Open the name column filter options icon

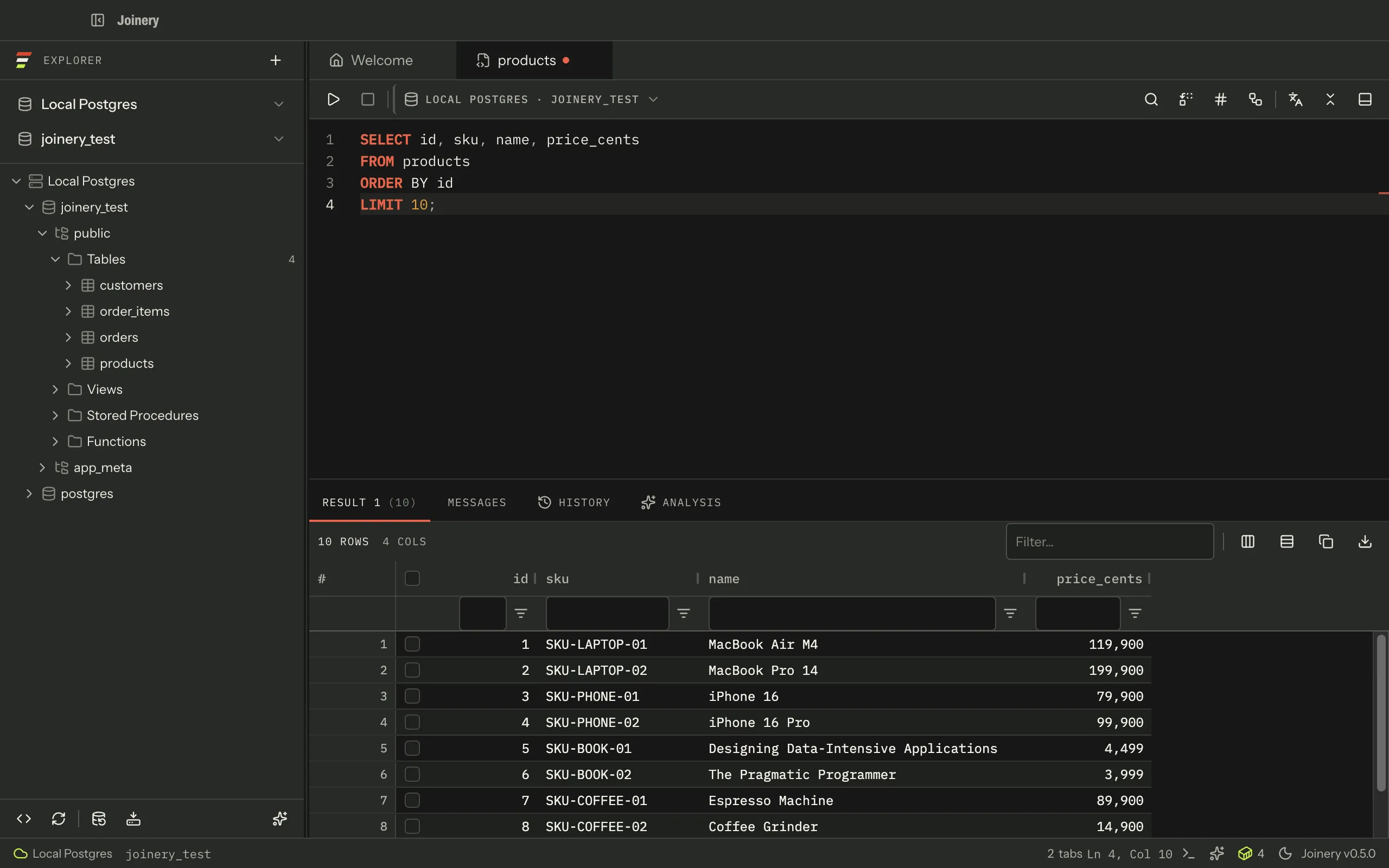(x=1010, y=613)
